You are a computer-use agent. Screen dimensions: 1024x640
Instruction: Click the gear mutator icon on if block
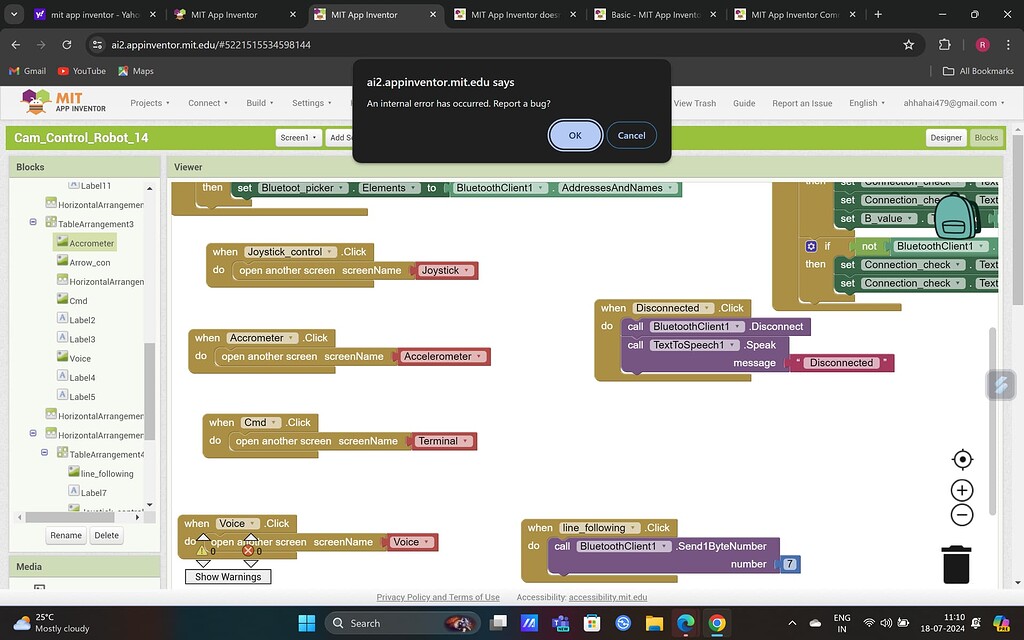tap(811, 246)
